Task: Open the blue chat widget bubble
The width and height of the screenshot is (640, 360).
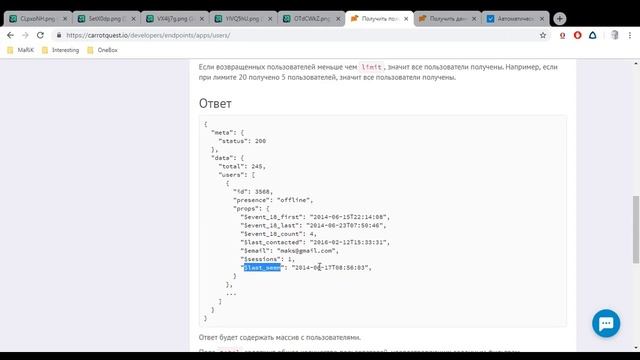Action: 606,323
